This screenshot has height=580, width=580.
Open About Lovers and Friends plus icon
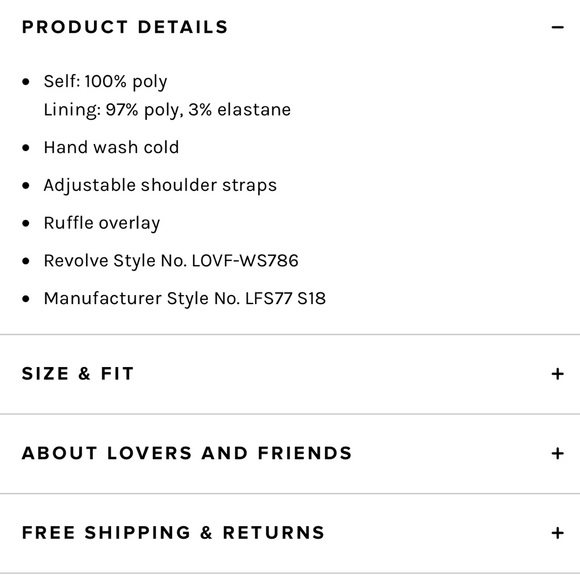coord(557,453)
